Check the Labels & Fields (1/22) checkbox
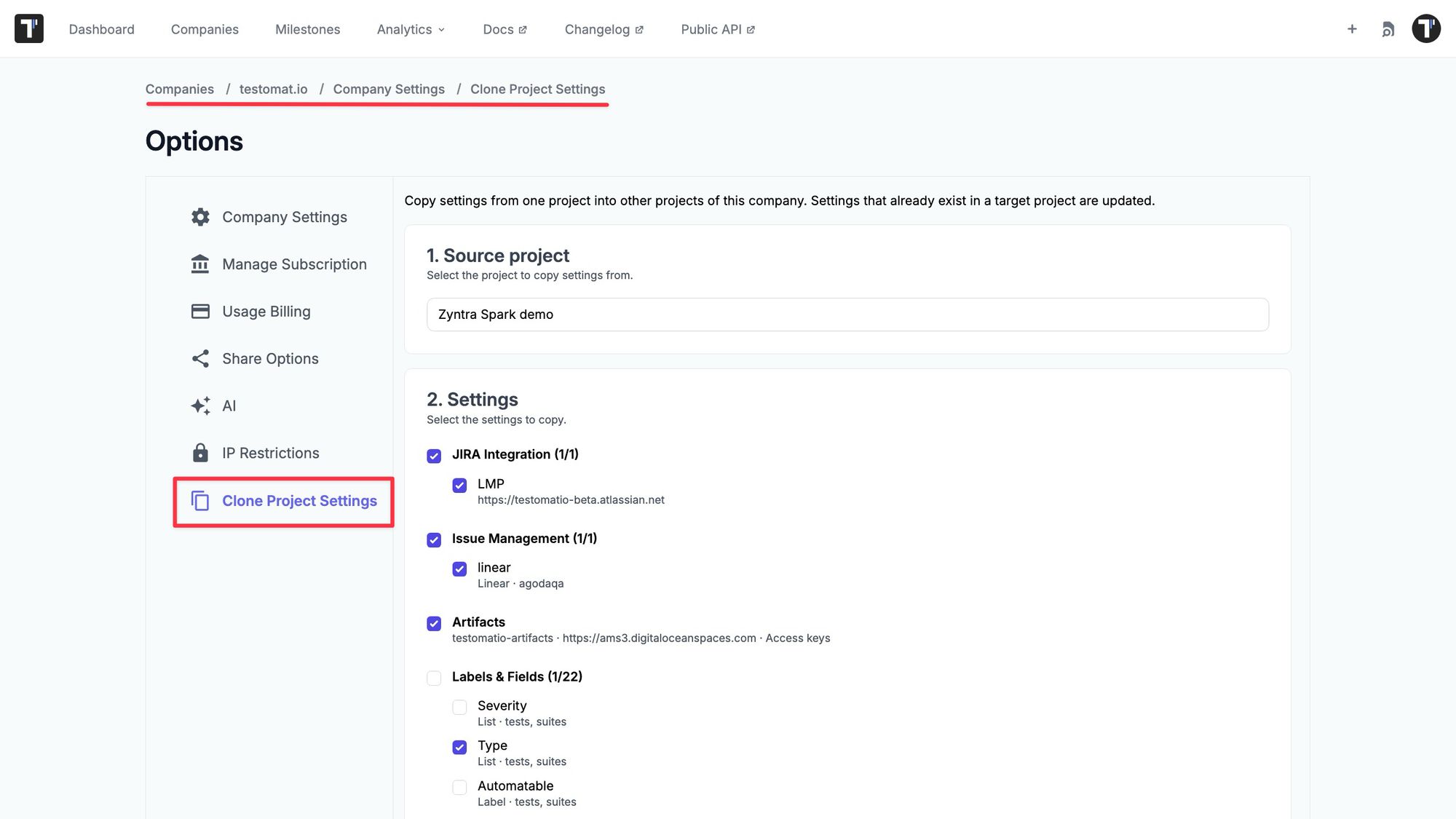This screenshot has height=819, width=1456. click(x=434, y=678)
